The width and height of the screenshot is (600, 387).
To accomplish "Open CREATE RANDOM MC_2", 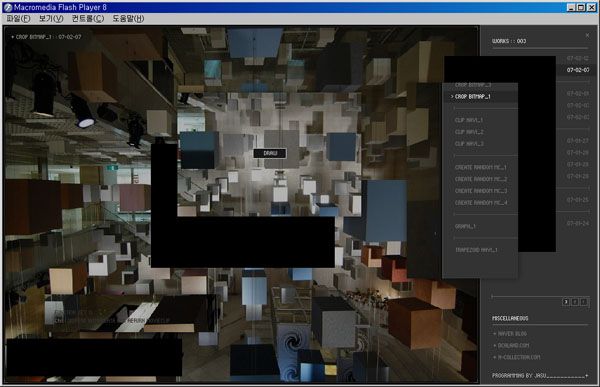I will (481, 179).
